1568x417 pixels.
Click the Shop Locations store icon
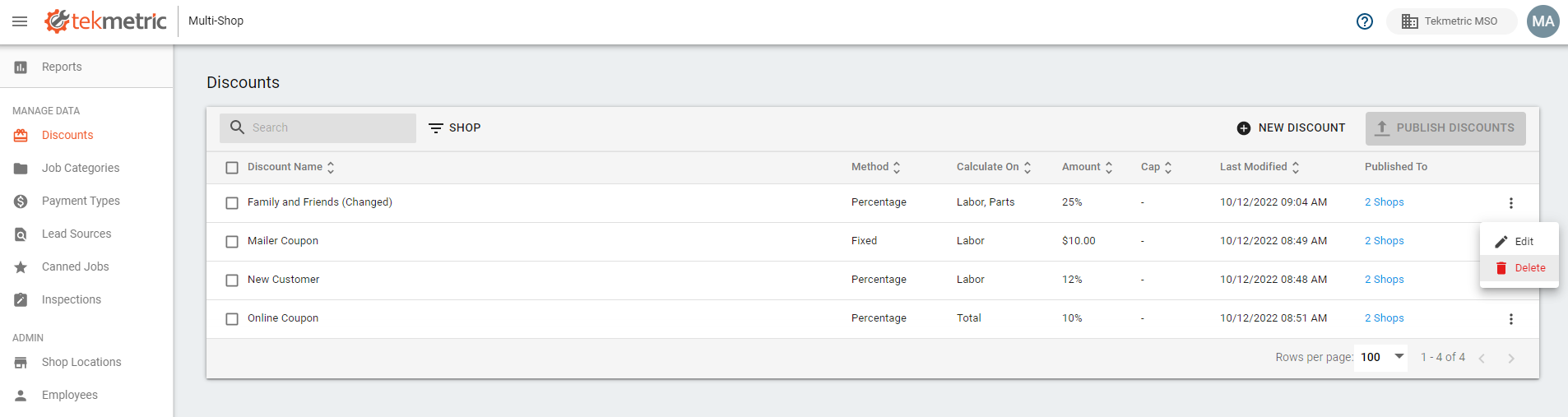pyautogui.click(x=21, y=363)
